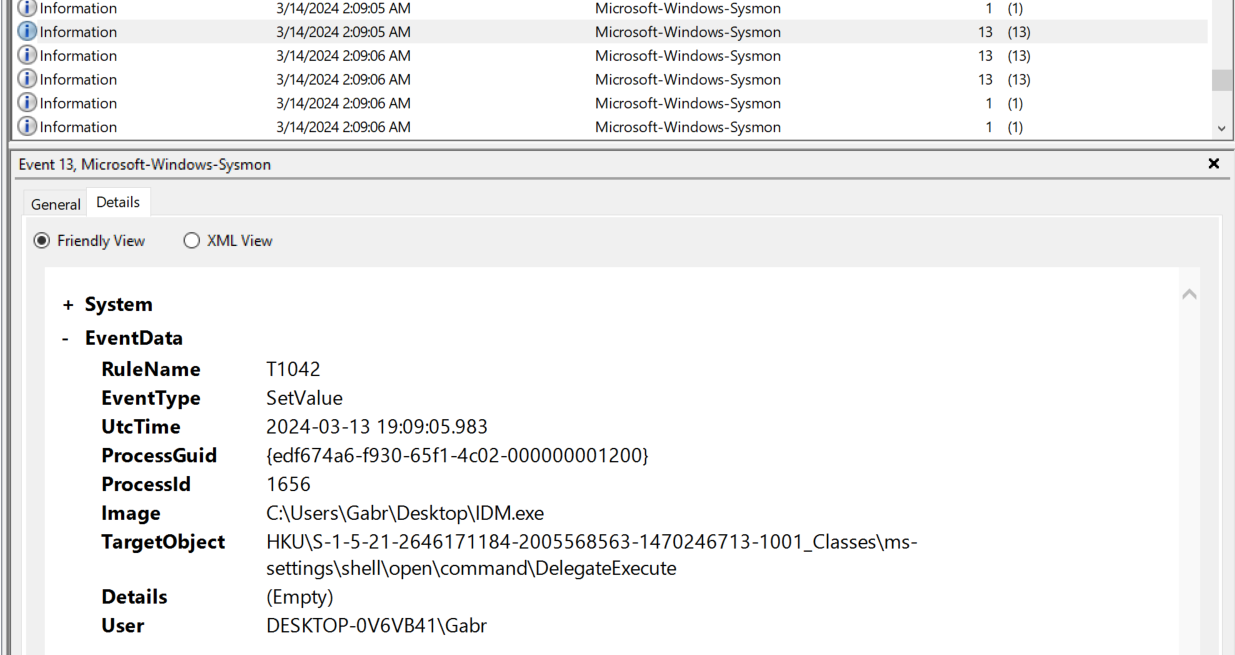Click the T1042 RuleName value
This screenshot has width=1235, height=655.
pyautogui.click(x=293, y=369)
